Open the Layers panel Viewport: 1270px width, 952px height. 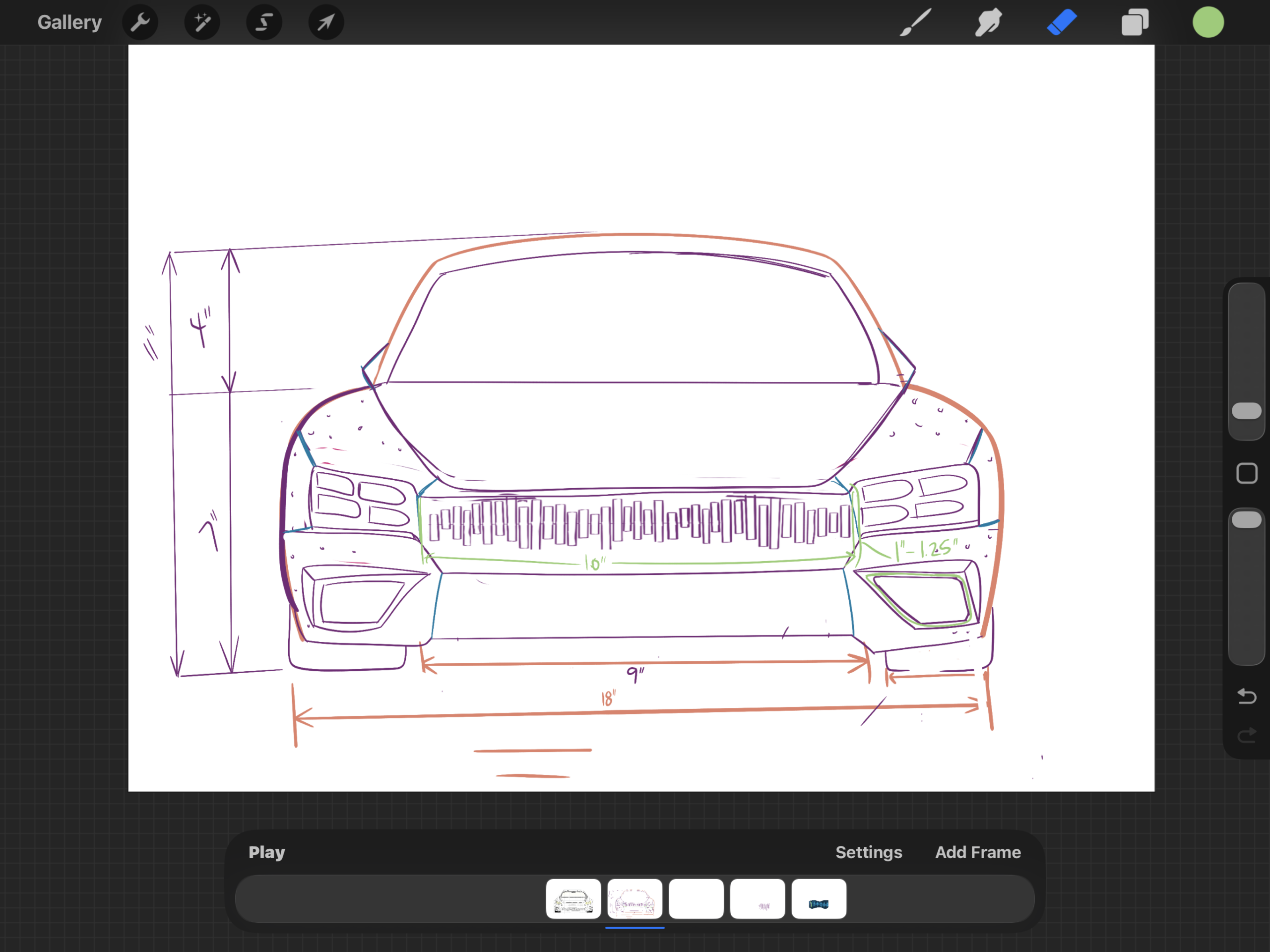coord(1135,22)
